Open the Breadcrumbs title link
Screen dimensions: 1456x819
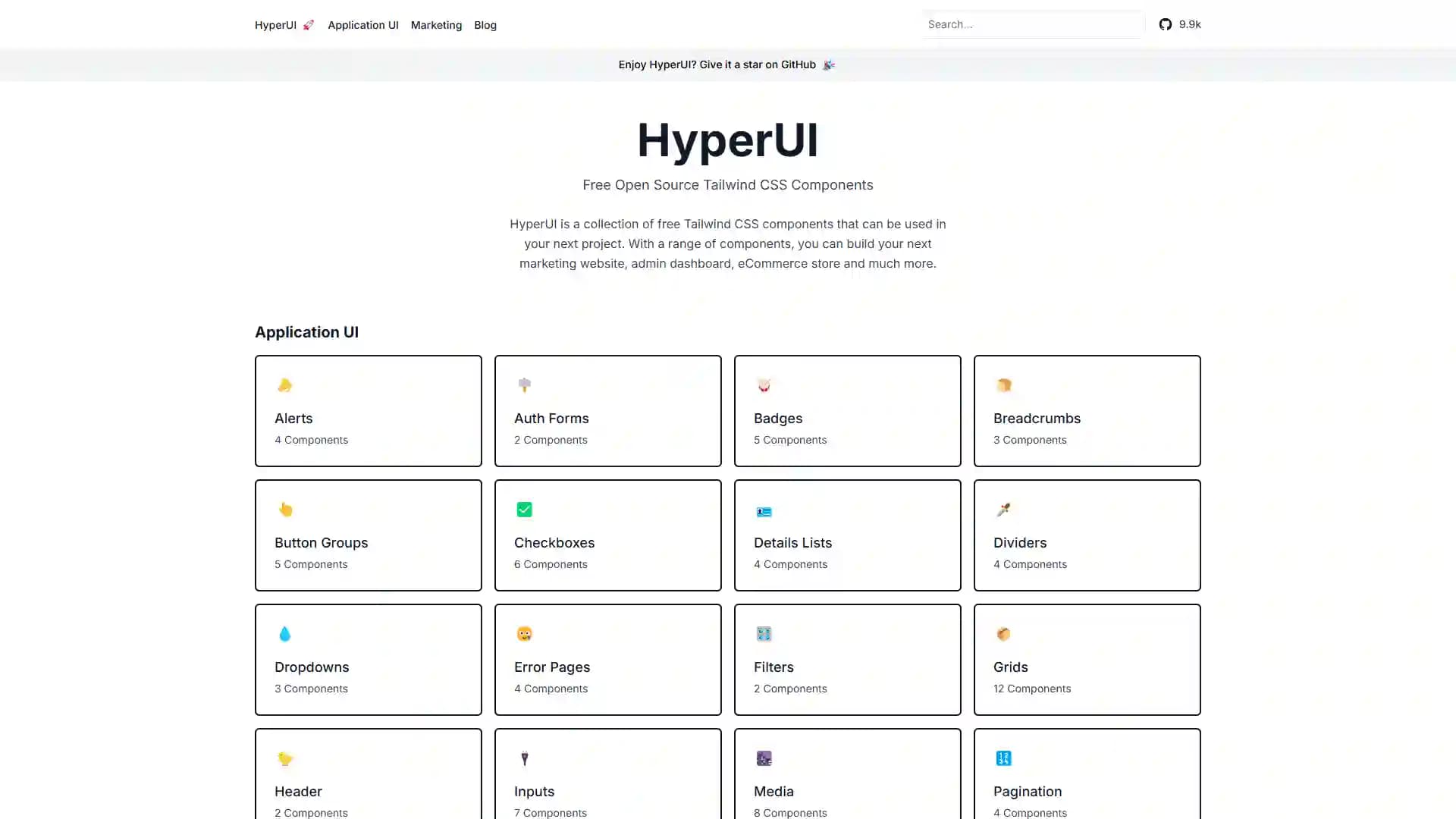(x=1037, y=419)
